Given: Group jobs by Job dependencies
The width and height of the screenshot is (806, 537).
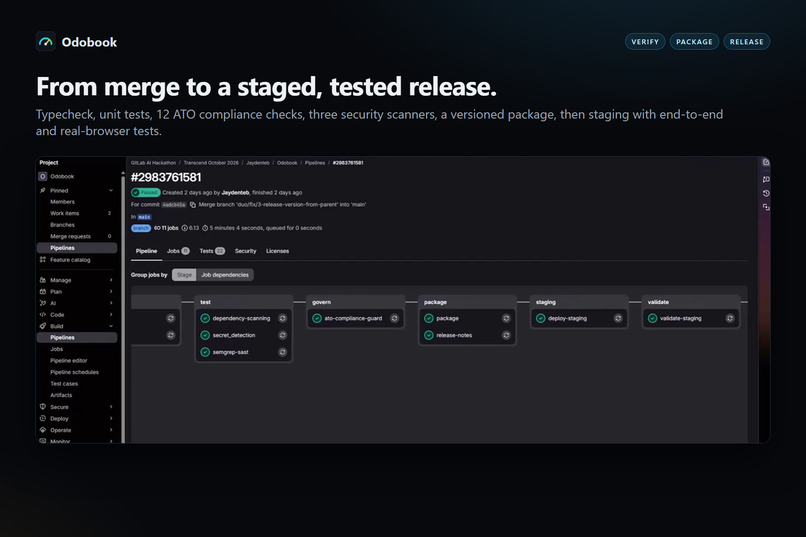Looking at the screenshot, I should click(x=225, y=275).
